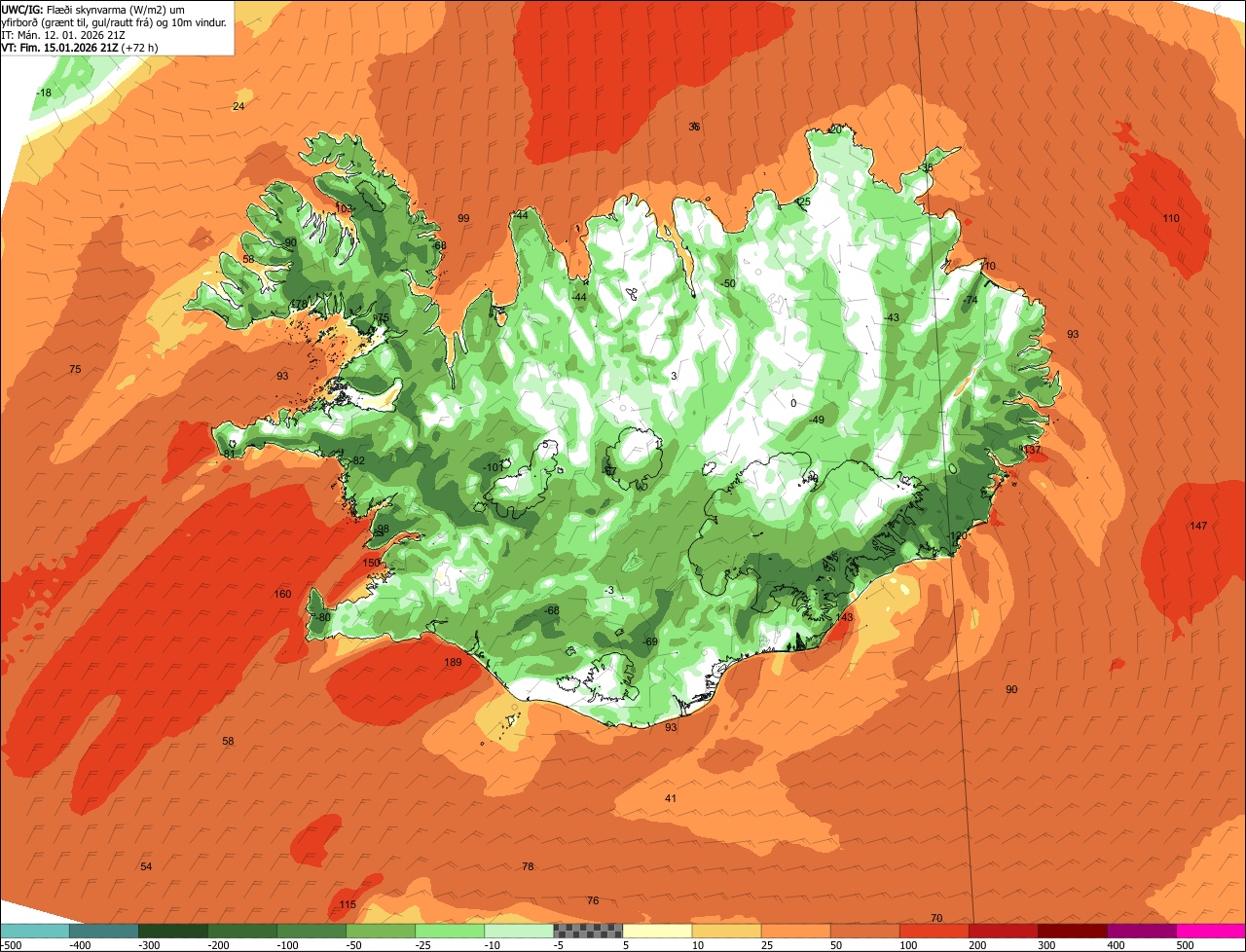Click the '147' value in the eastern sea
The height and width of the screenshot is (952, 1246).
[1198, 526]
